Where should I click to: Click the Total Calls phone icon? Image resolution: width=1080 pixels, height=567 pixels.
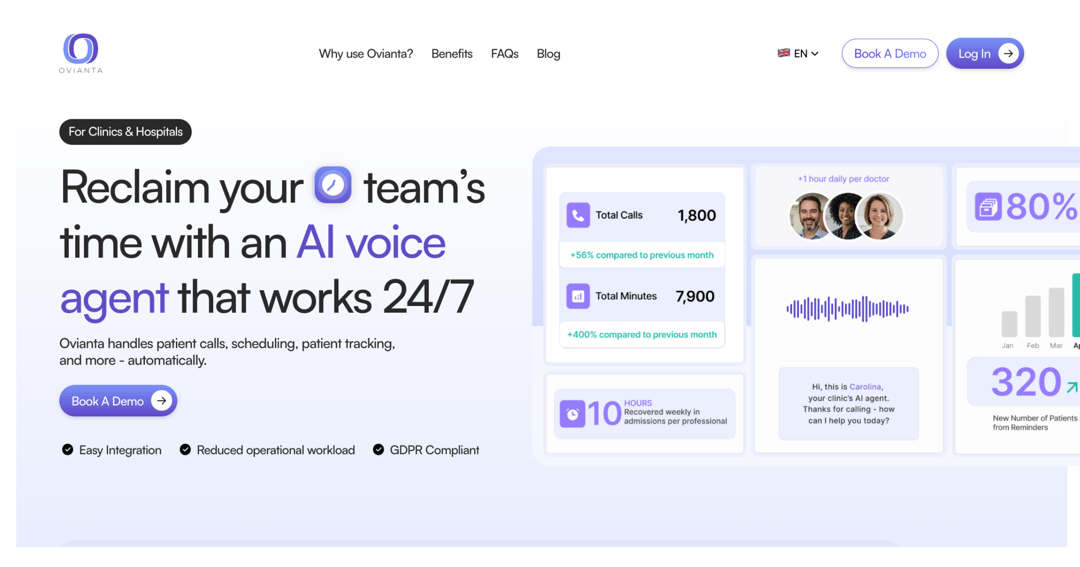(x=578, y=215)
